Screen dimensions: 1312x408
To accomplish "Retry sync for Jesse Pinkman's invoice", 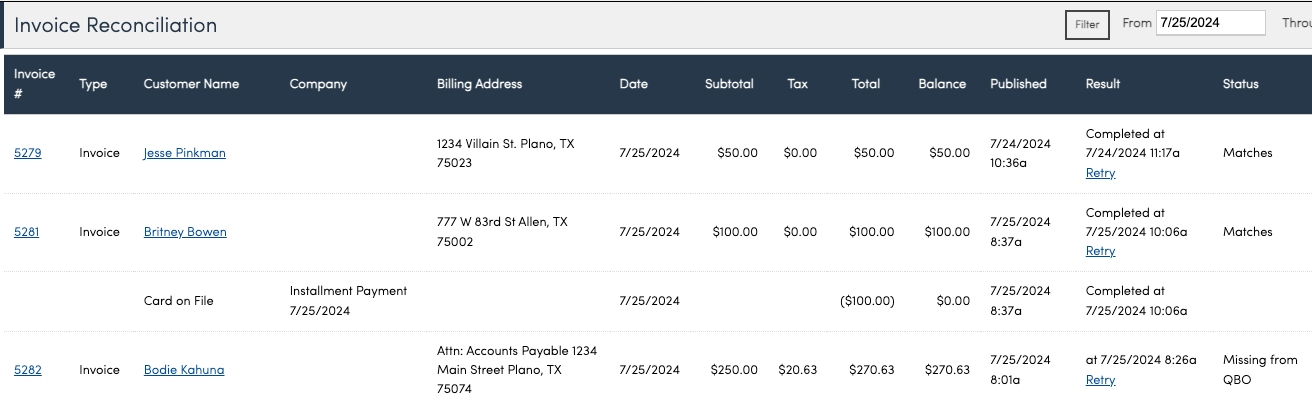I will click(x=1100, y=173).
